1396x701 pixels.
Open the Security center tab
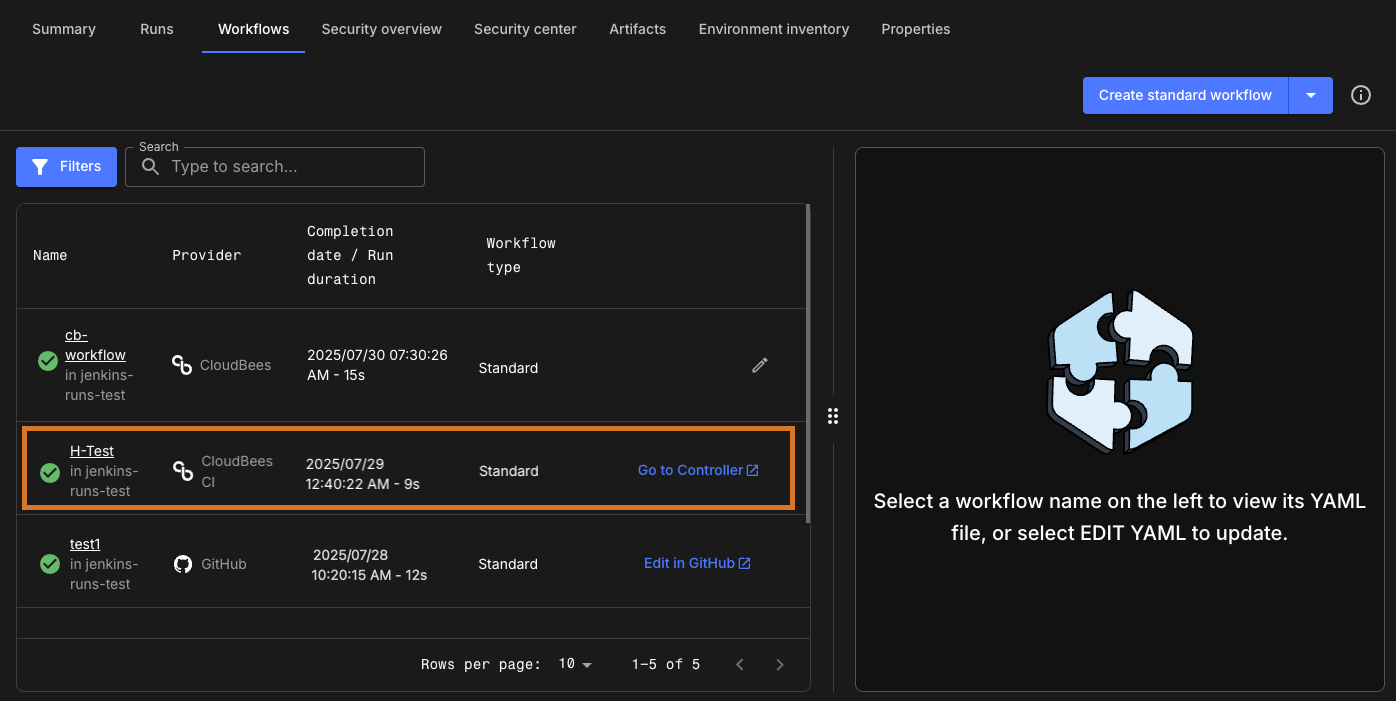pyautogui.click(x=525, y=29)
